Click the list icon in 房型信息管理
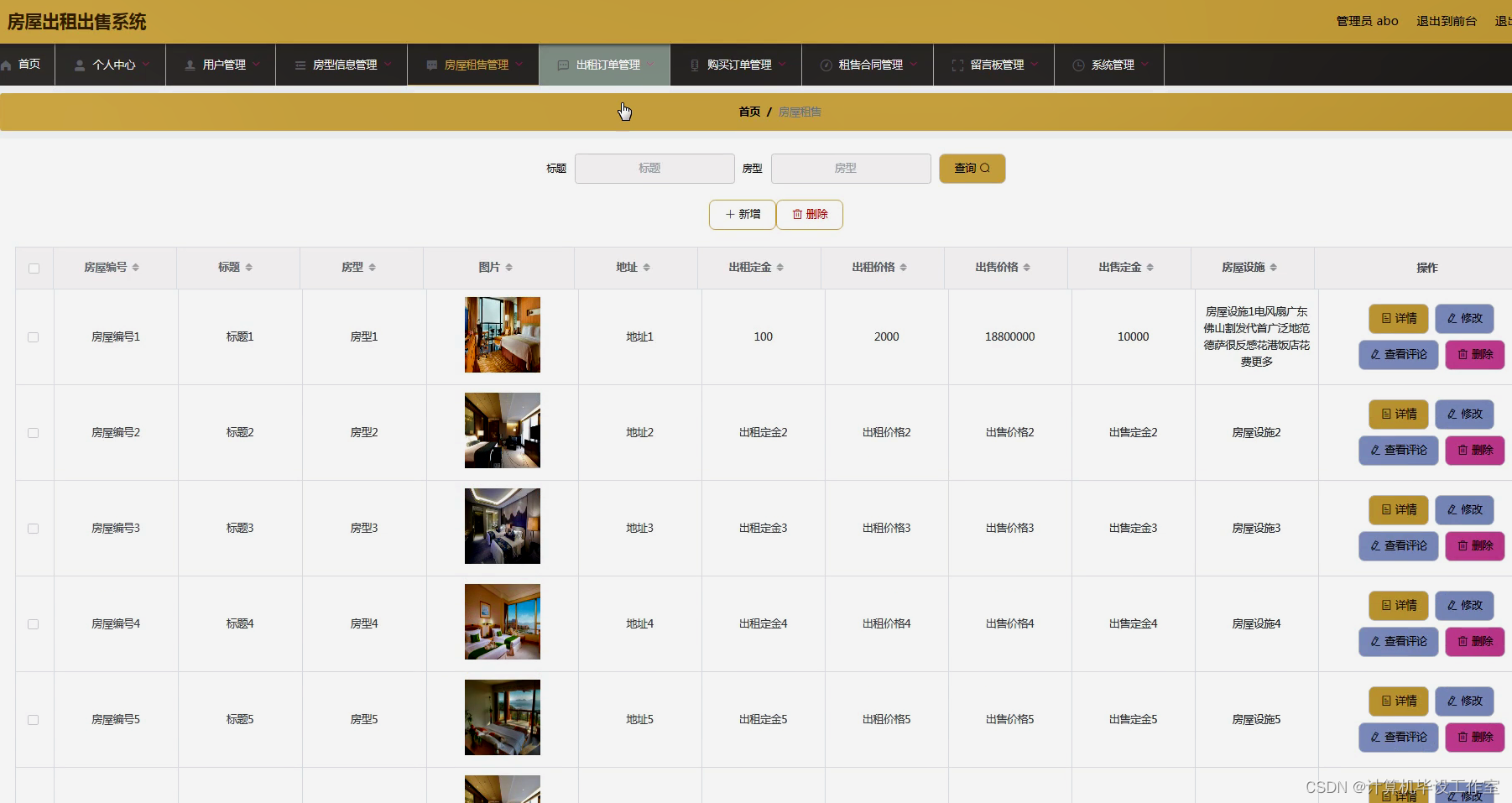1512x803 pixels. [x=300, y=65]
